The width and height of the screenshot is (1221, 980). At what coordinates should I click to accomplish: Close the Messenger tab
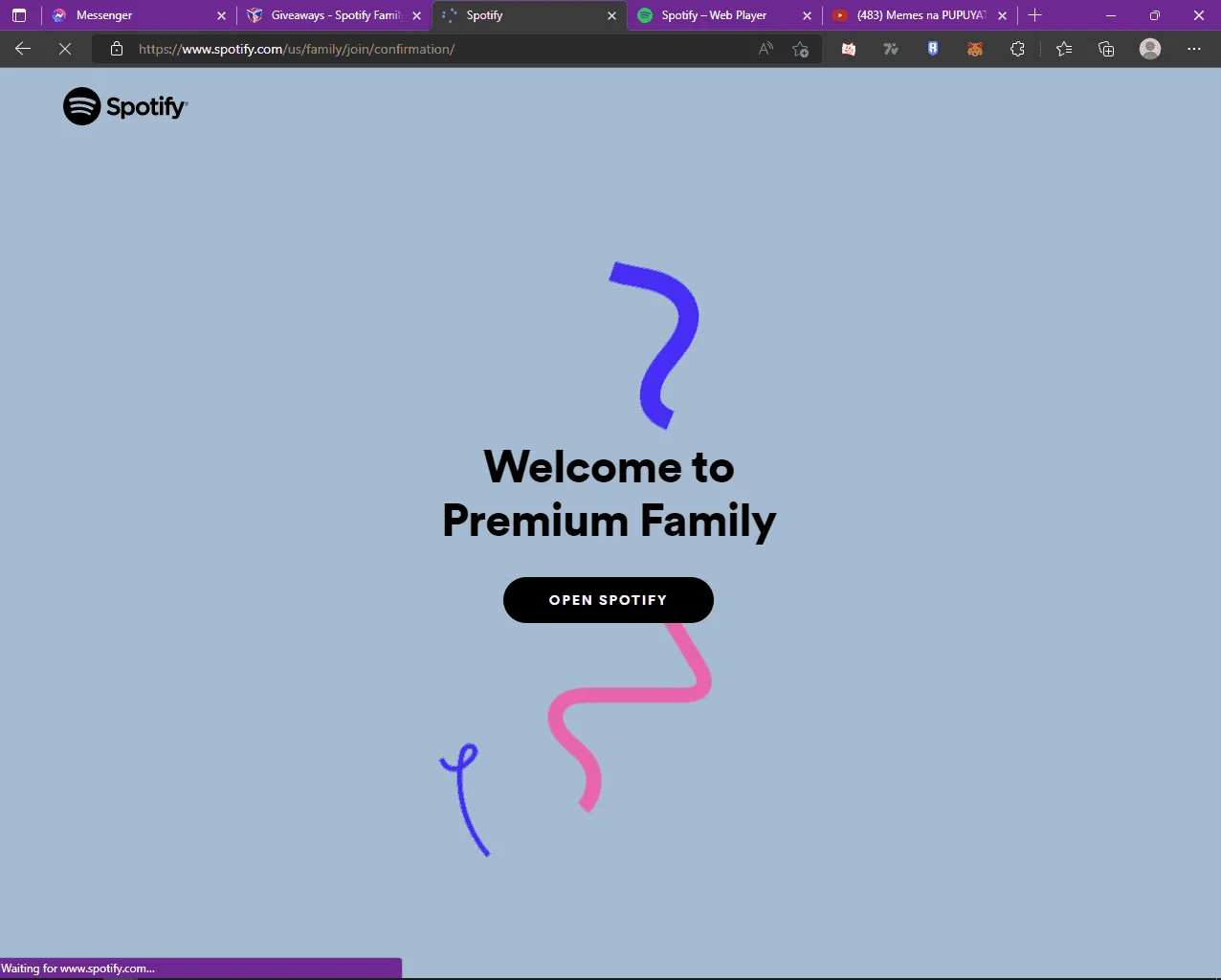[221, 15]
